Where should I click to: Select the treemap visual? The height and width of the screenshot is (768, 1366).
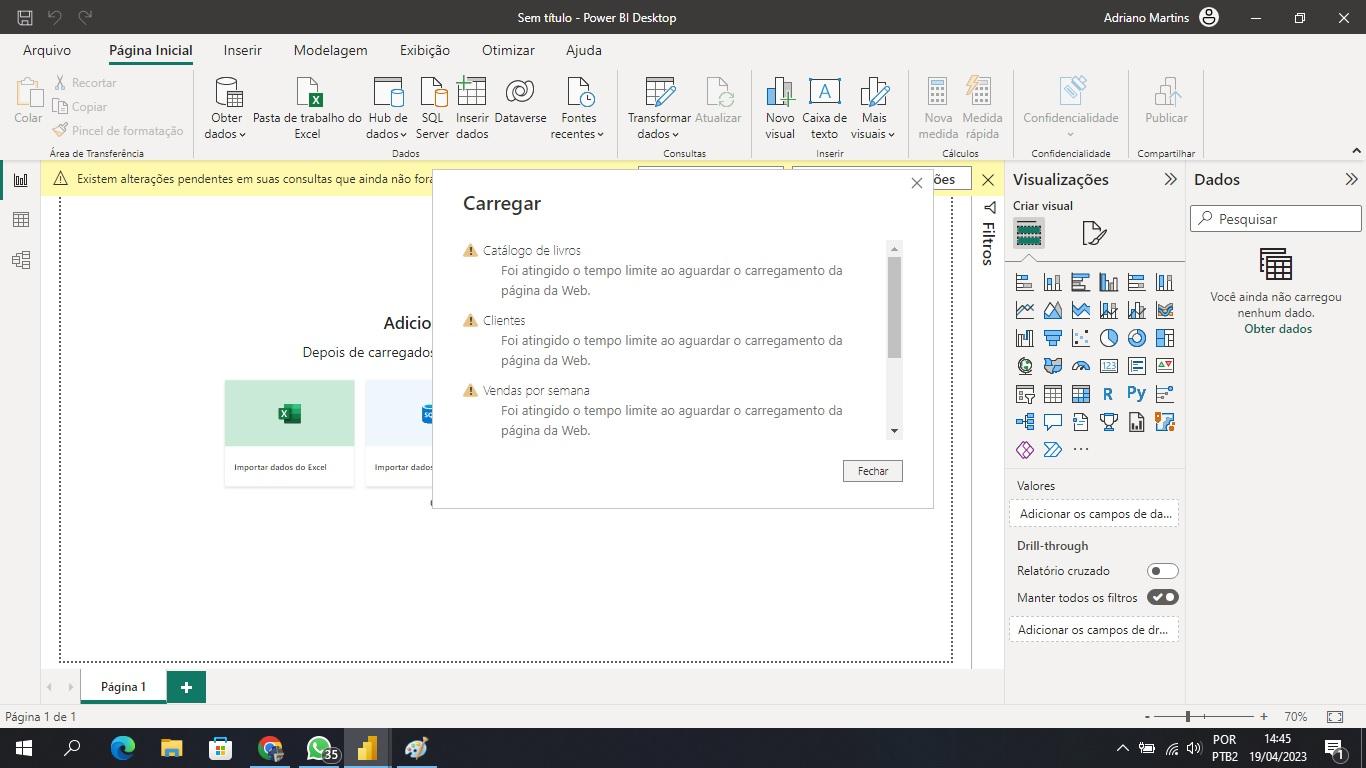pyautogui.click(x=1165, y=338)
